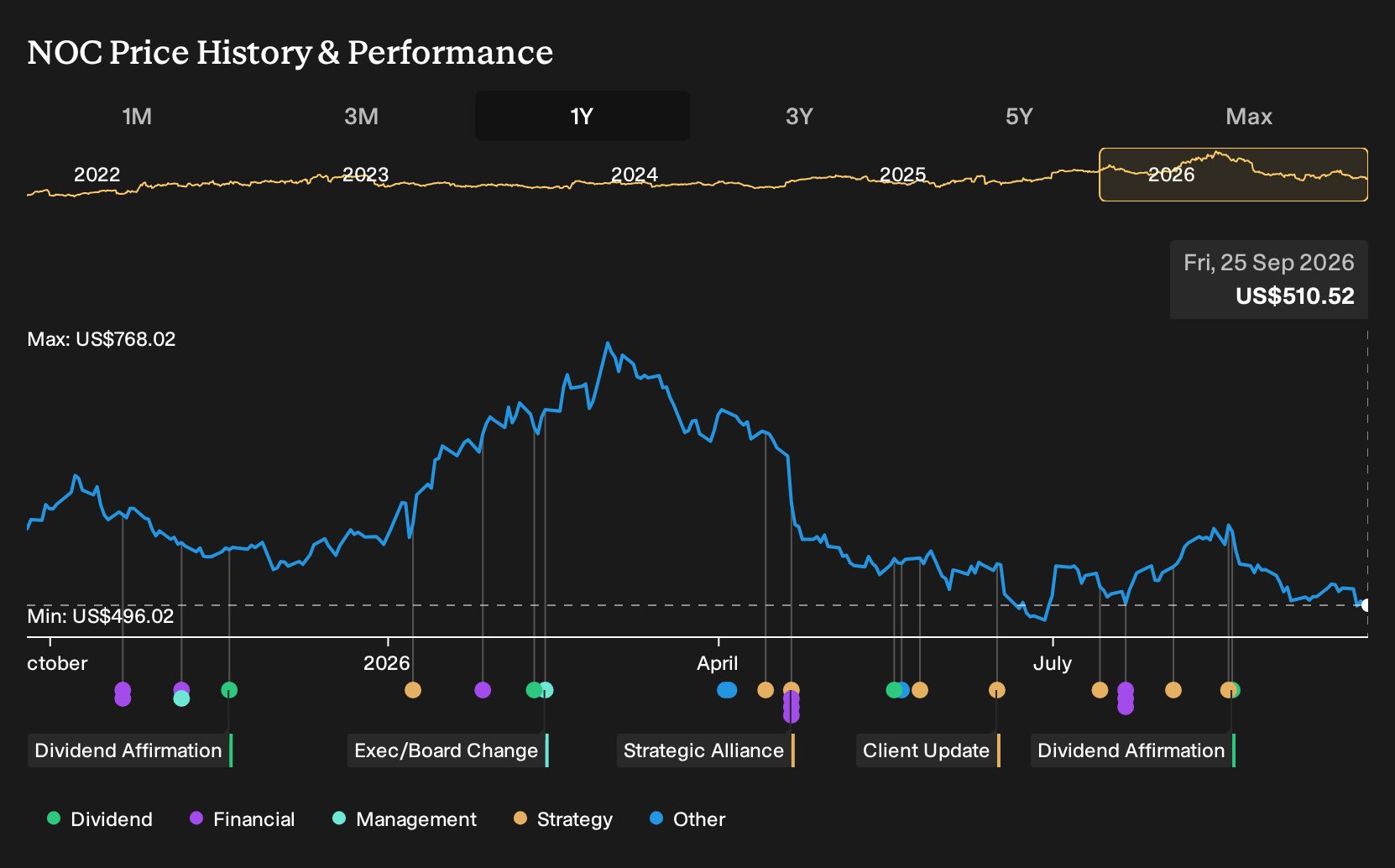Choose the 1Y range tab
The height and width of the screenshot is (868, 1395).
coord(583,116)
